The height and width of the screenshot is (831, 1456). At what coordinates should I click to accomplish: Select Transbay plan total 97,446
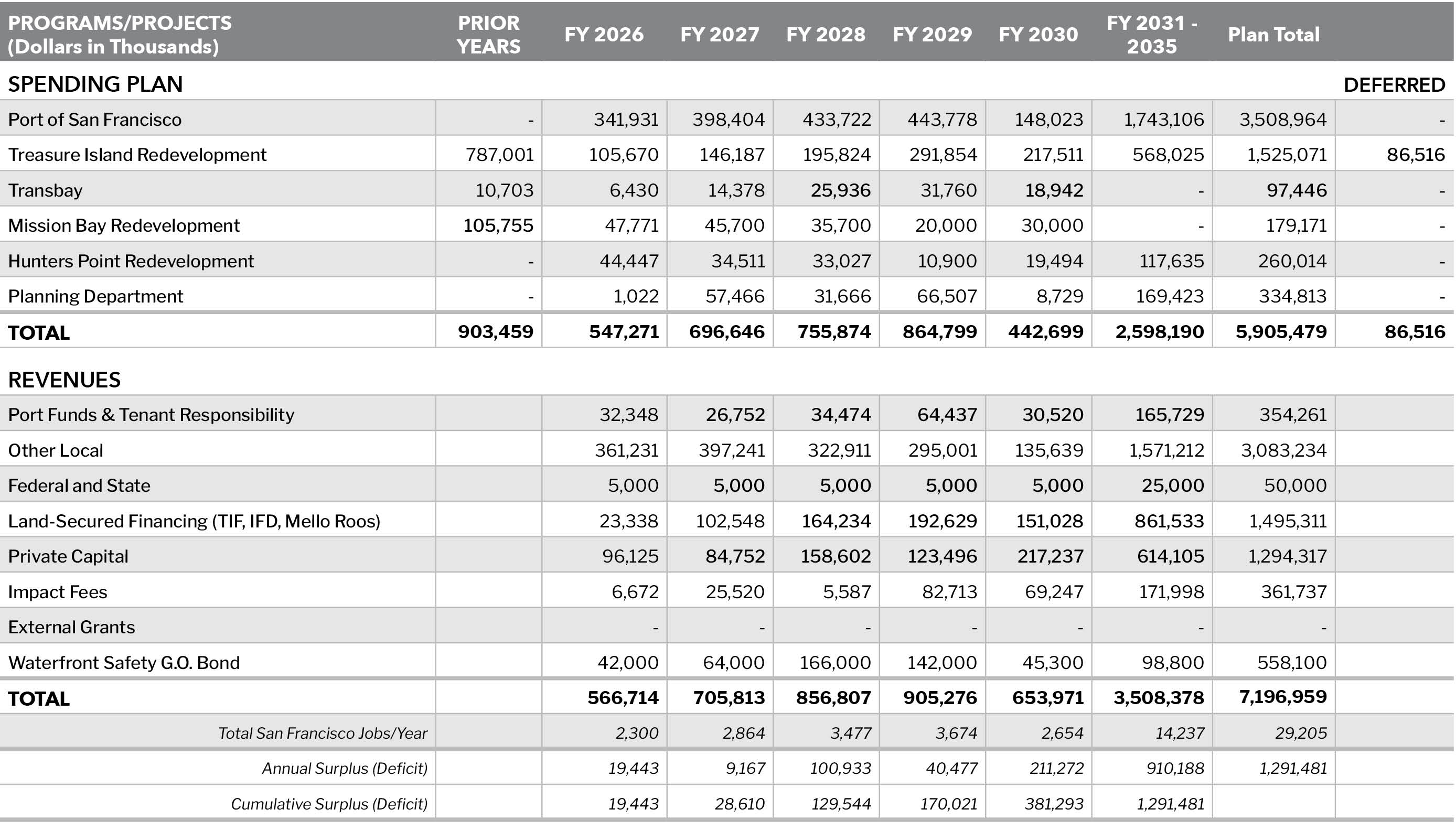pos(1297,190)
